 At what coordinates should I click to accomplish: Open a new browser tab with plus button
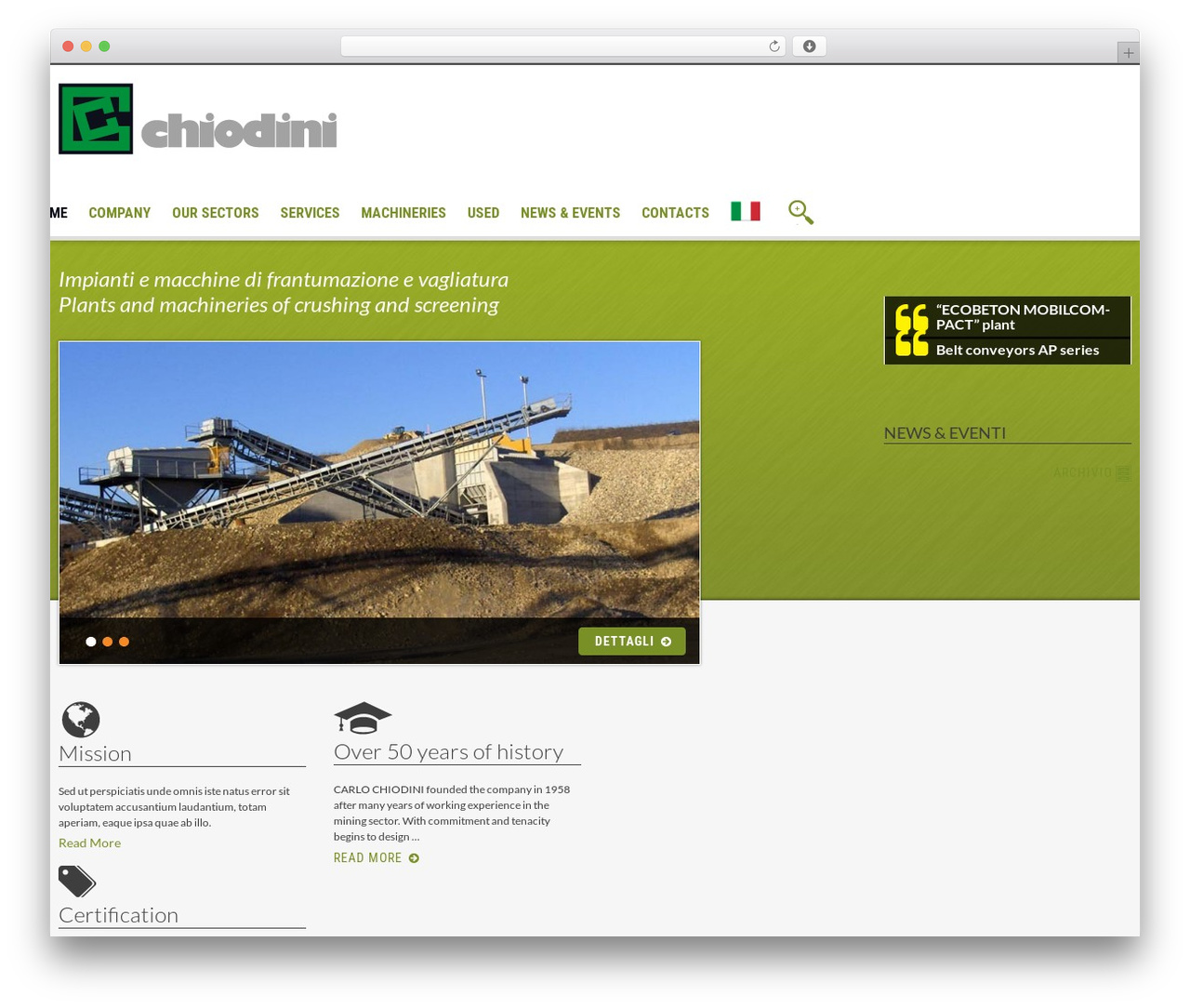point(1128,53)
